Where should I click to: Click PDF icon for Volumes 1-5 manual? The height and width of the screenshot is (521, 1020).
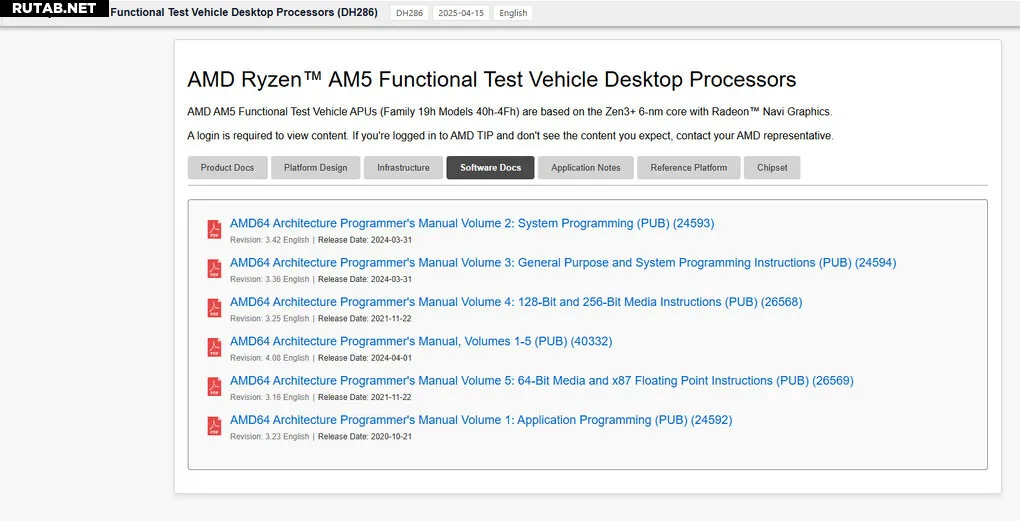point(214,347)
